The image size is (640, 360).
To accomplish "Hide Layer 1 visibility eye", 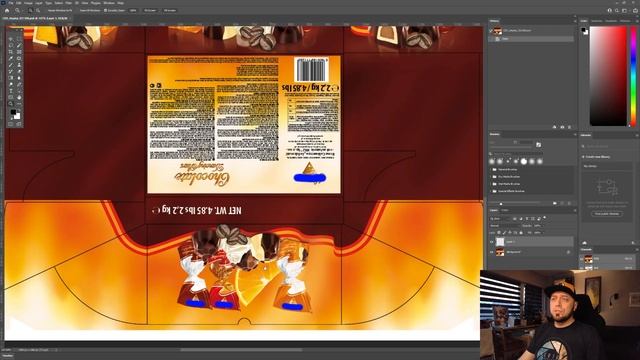I will (x=491, y=242).
